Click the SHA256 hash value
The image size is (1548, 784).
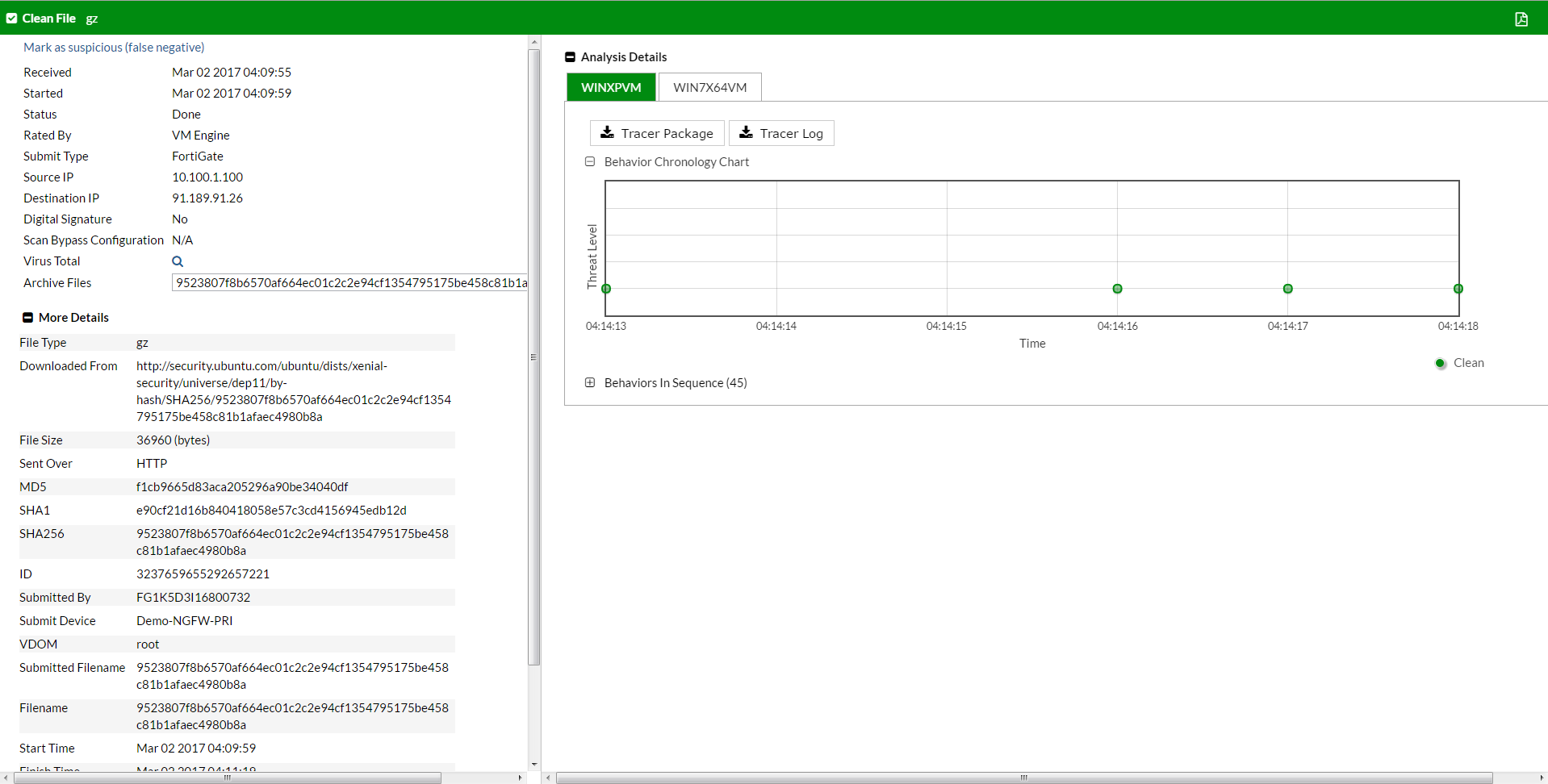tap(292, 542)
